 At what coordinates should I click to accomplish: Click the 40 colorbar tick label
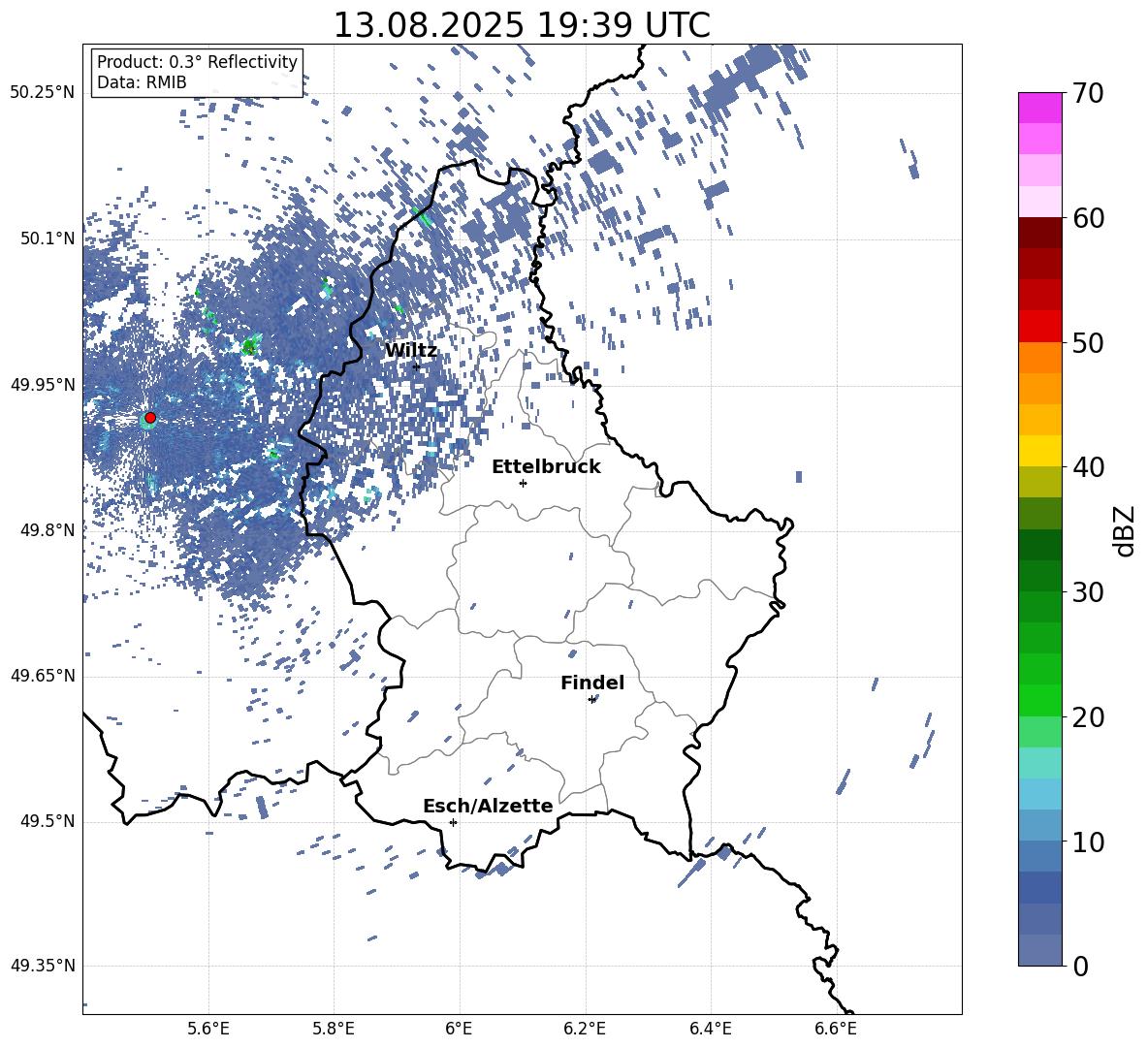pos(1088,467)
